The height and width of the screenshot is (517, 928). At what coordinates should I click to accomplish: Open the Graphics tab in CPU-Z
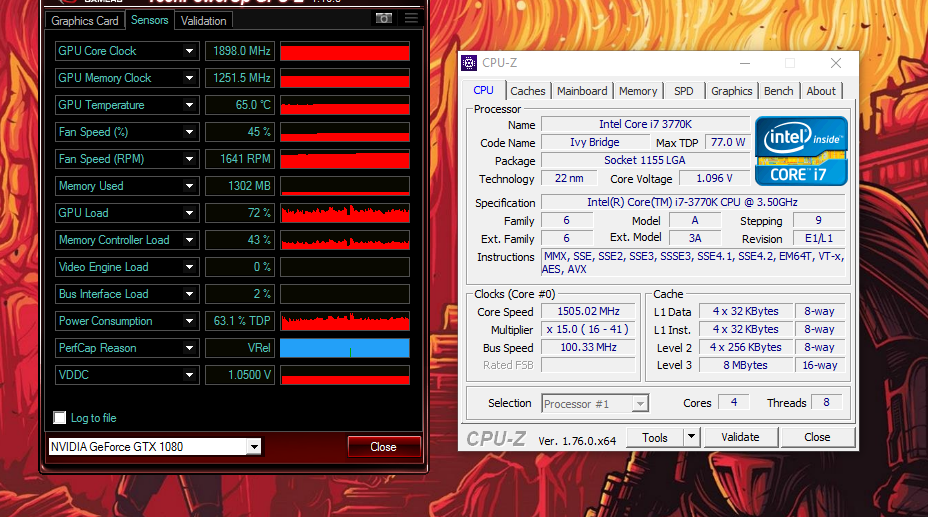[732, 91]
